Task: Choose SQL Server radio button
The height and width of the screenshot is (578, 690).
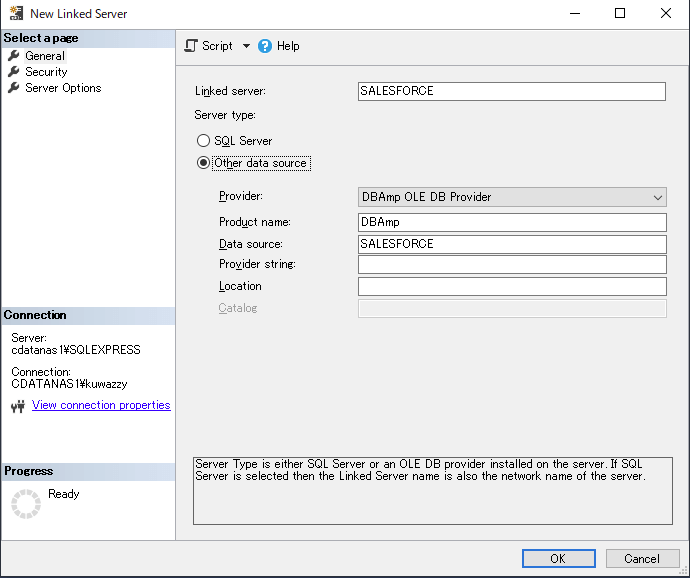Action: tap(203, 140)
